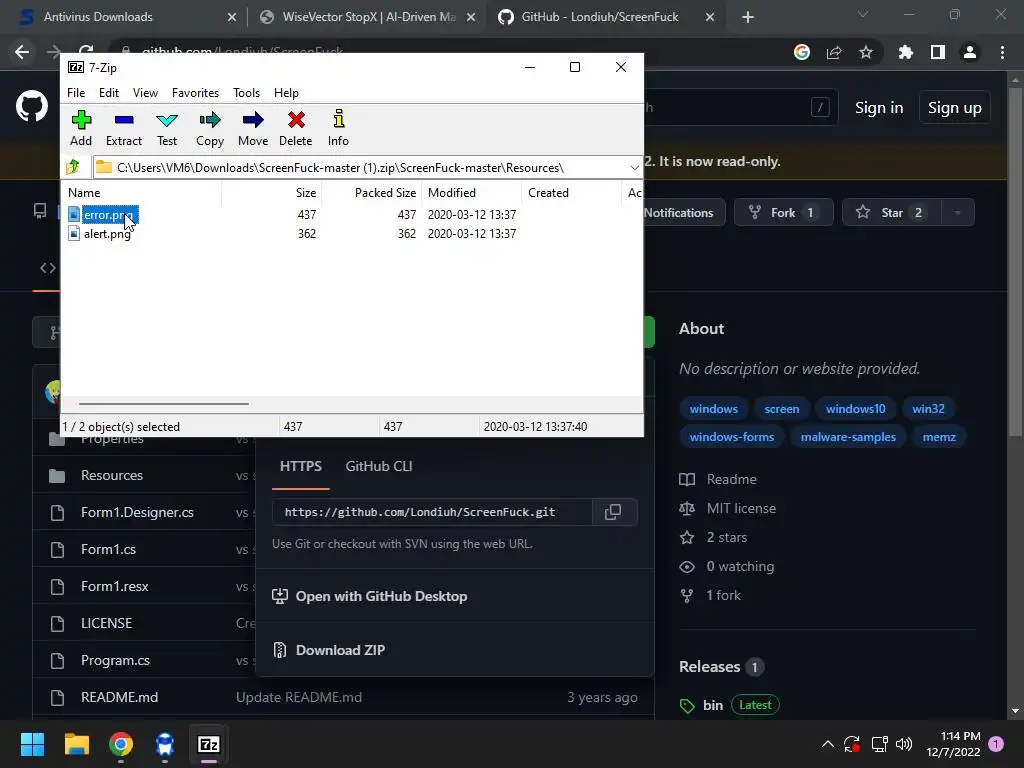This screenshot has width=1024, height=768.
Task: Click the clone URL text field
Action: coord(432,512)
